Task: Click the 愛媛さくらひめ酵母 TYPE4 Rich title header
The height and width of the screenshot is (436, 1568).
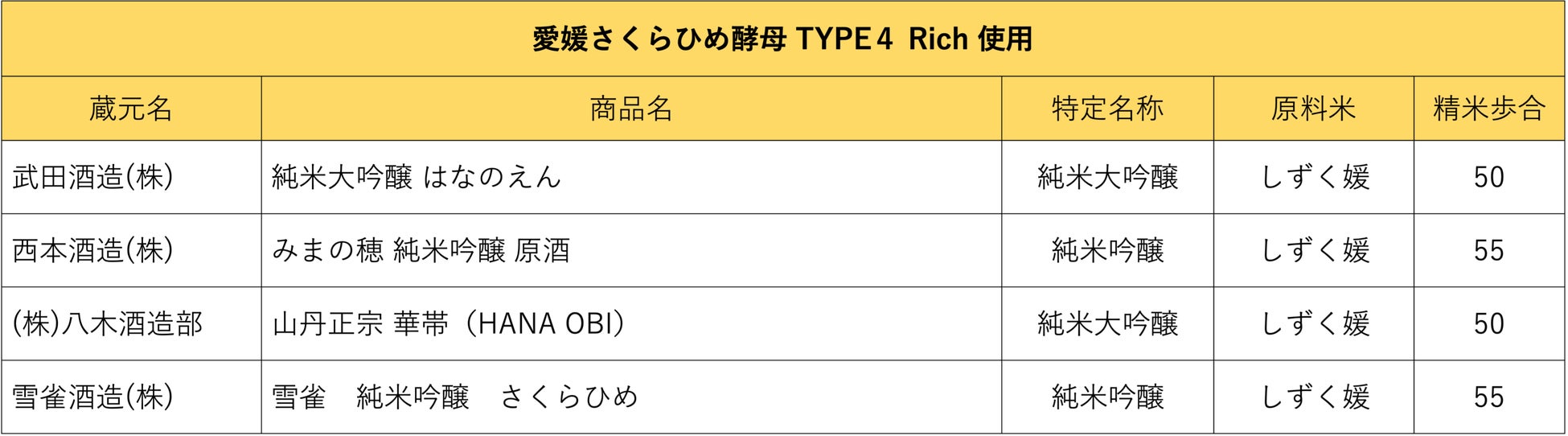Action: [x=782, y=39]
